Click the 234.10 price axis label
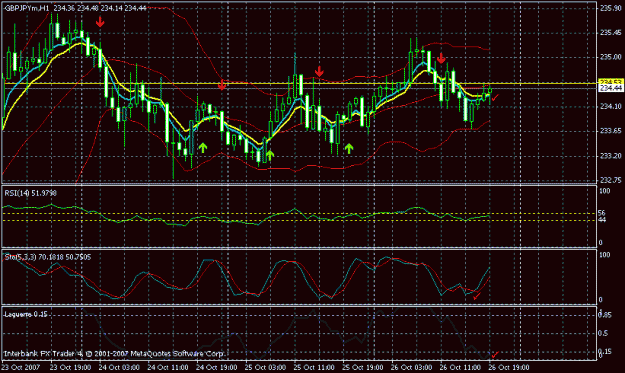Image resolution: width=625 pixels, height=373 pixels. coord(610,106)
